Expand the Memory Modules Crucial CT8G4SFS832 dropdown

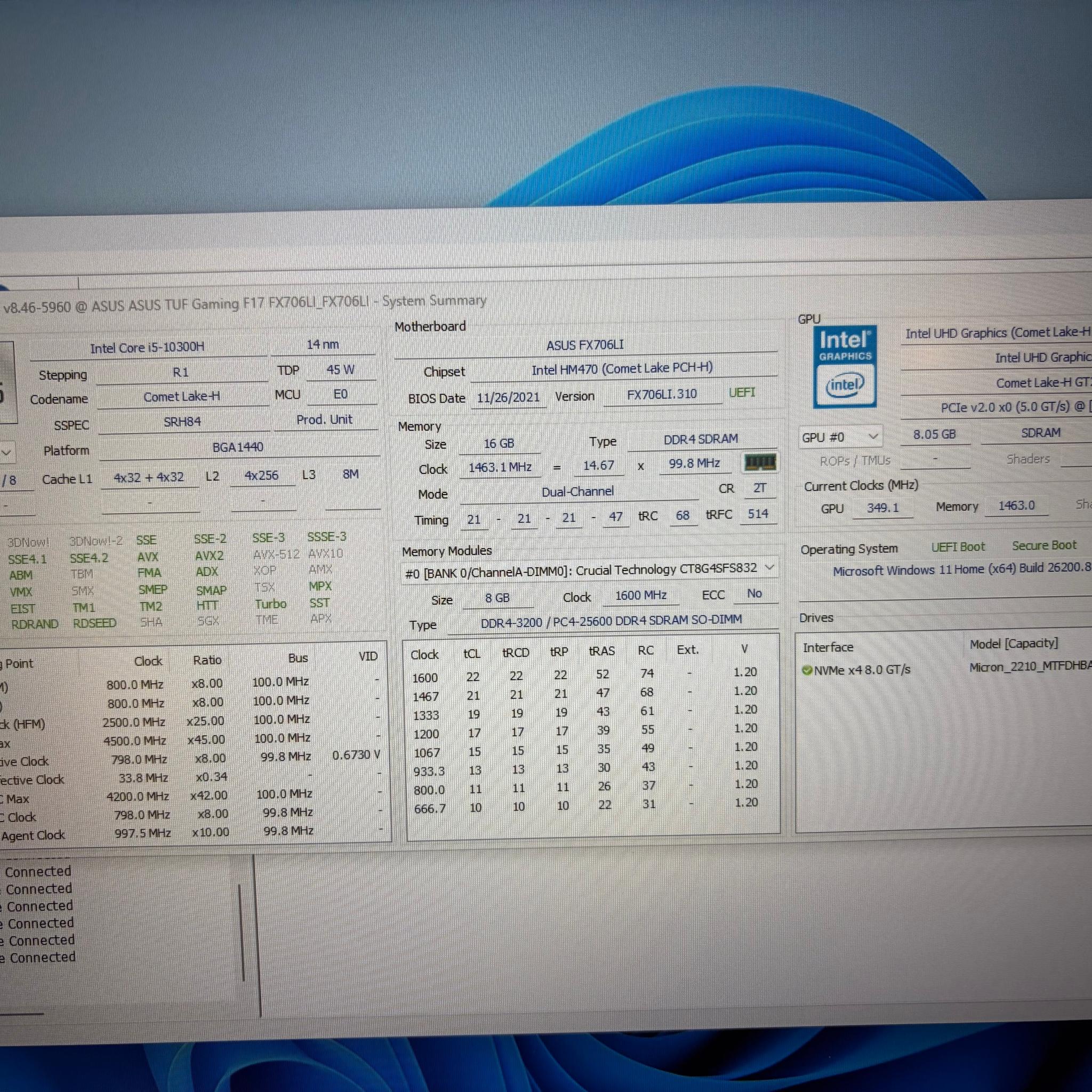pos(590,571)
